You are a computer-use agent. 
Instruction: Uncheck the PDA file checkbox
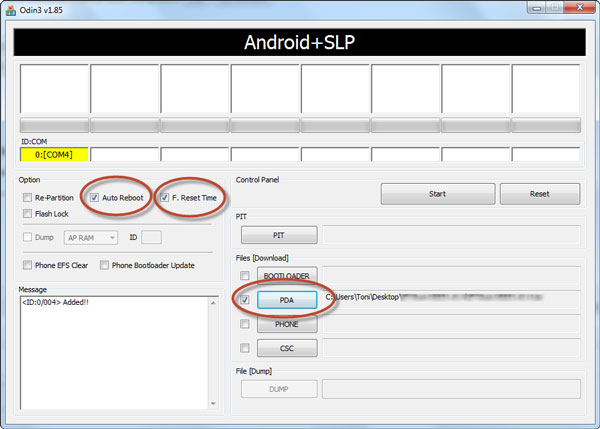click(x=245, y=299)
